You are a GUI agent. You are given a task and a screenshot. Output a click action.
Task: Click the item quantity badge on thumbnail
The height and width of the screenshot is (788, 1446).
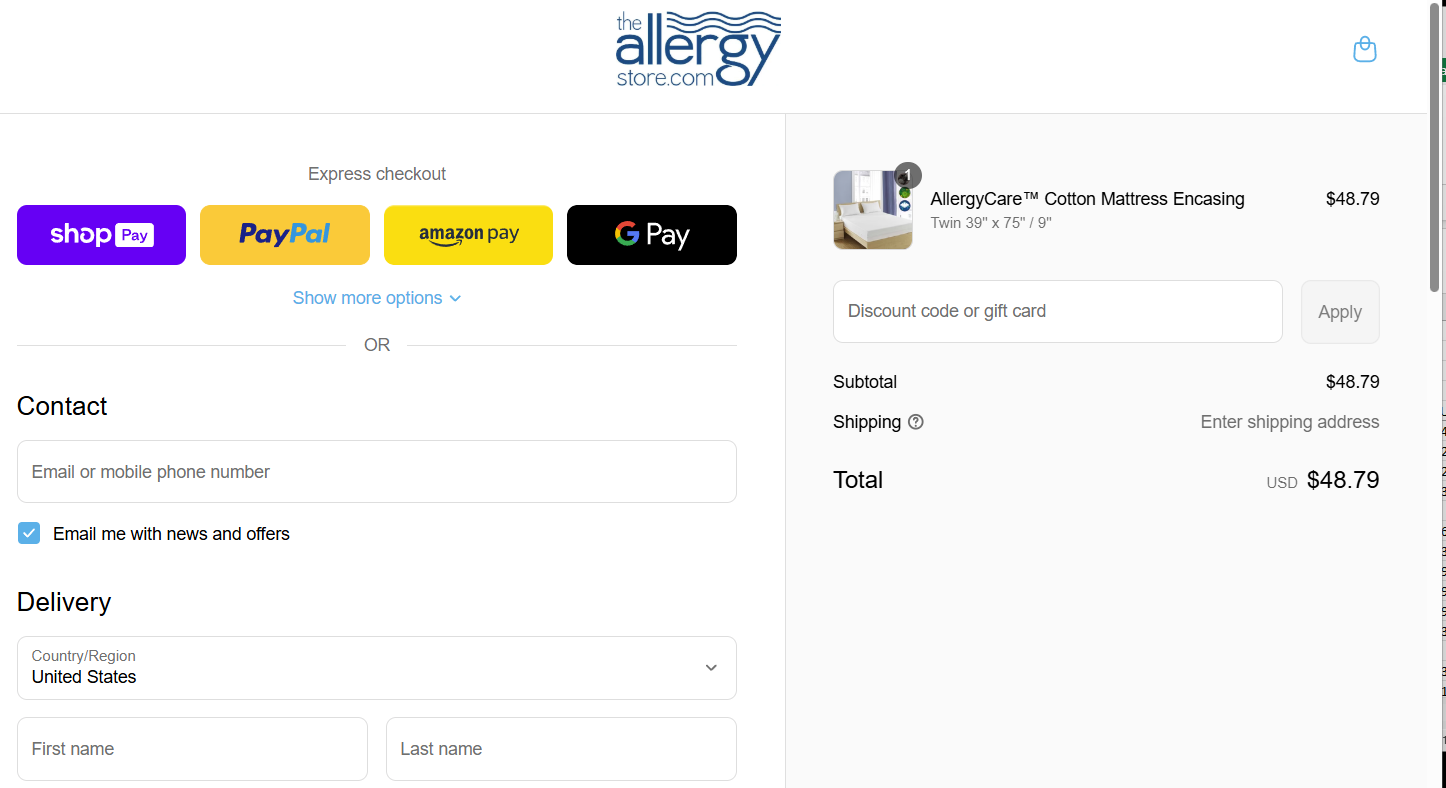pyautogui.click(x=908, y=176)
